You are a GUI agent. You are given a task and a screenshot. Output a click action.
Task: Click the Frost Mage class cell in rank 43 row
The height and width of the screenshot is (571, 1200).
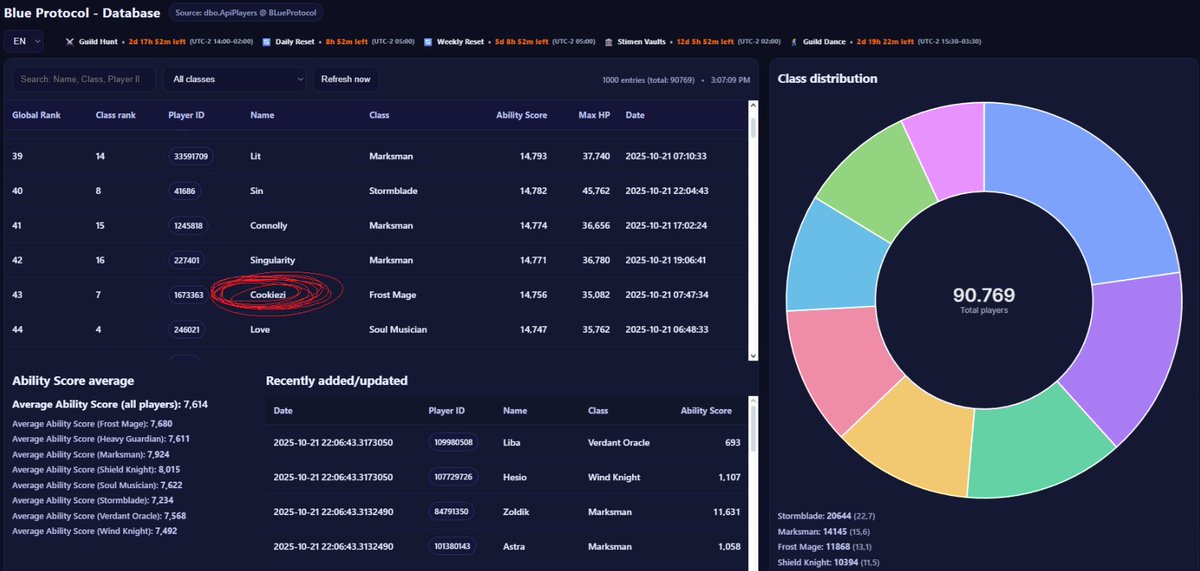pyautogui.click(x=392, y=295)
